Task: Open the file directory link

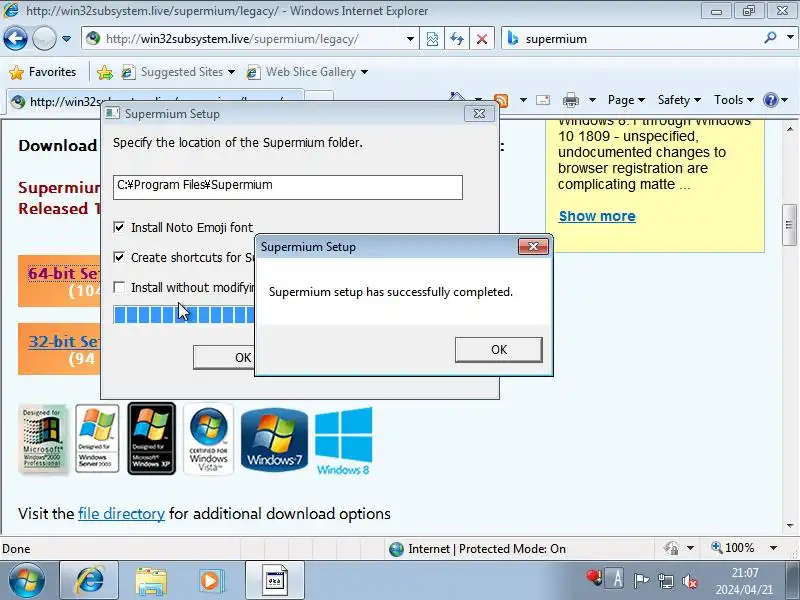Action: click(x=121, y=513)
